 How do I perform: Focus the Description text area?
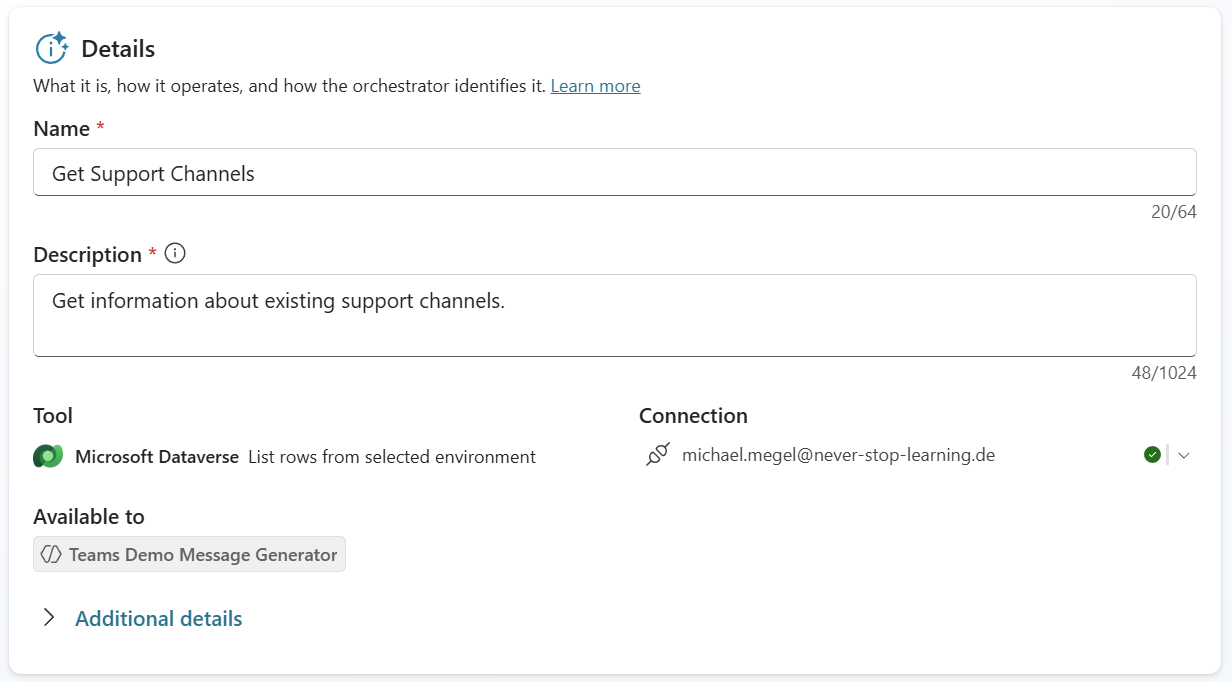point(614,315)
